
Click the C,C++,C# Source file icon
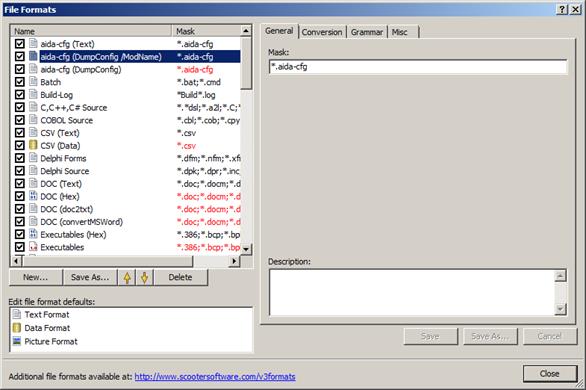33,107
